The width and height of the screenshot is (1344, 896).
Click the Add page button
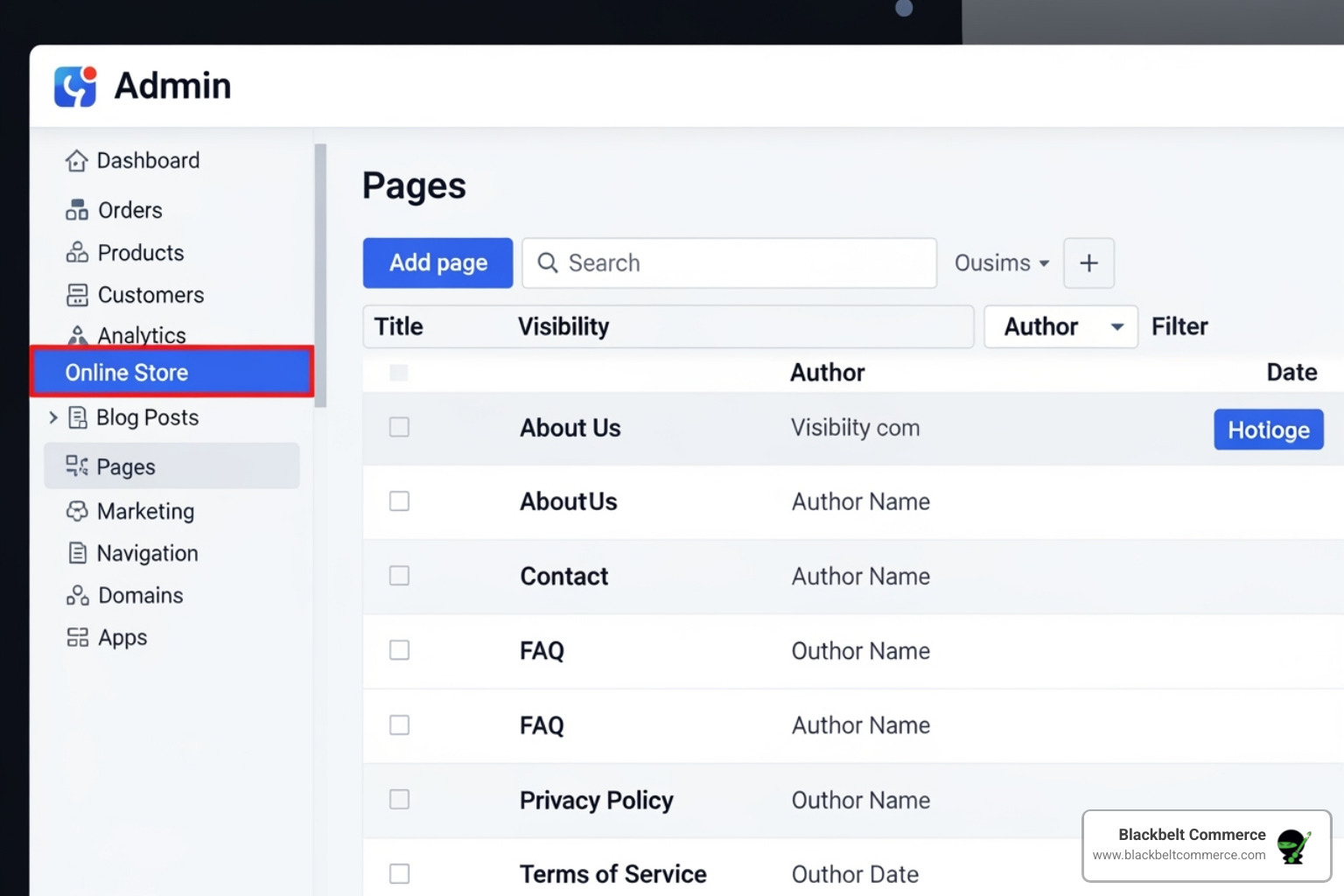[x=437, y=262]
